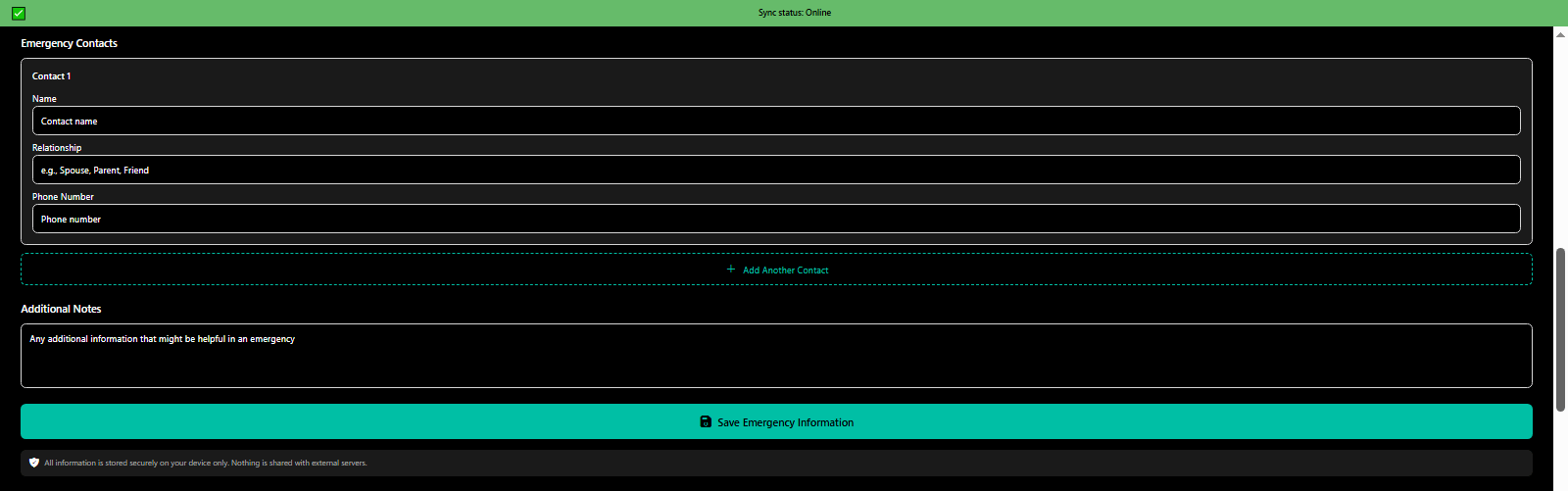Click the Name field label
Screen dimensions: 1568x491
click(x=44, y=99)
